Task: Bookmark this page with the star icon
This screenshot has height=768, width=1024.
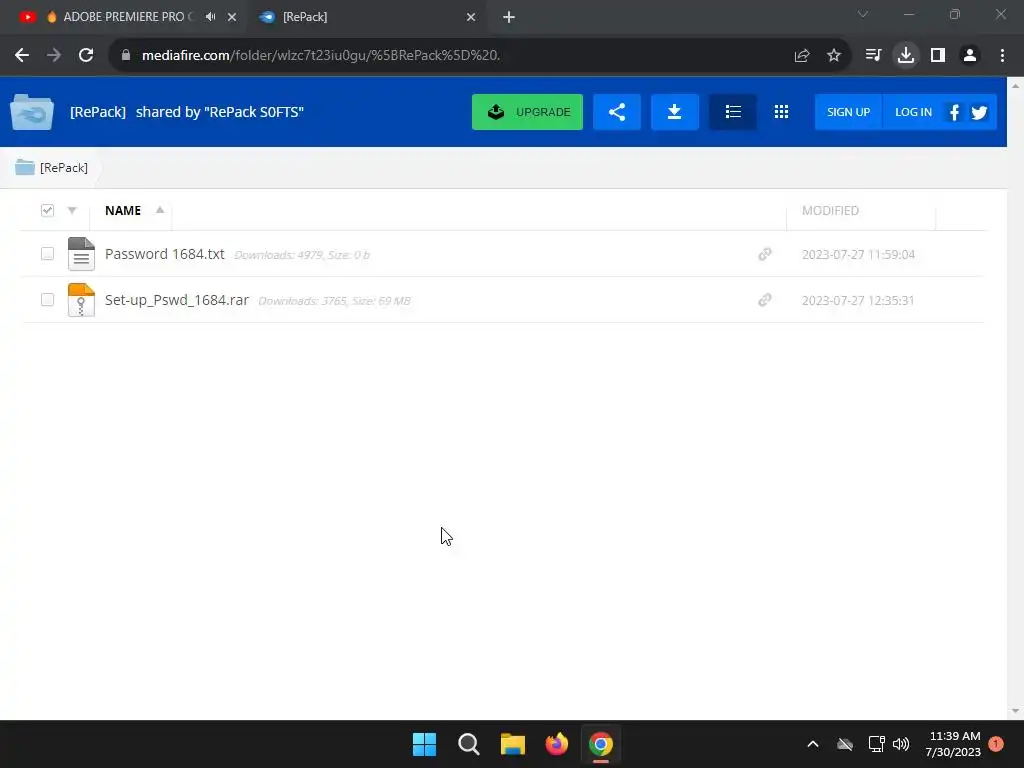Action: click(834, 56)
